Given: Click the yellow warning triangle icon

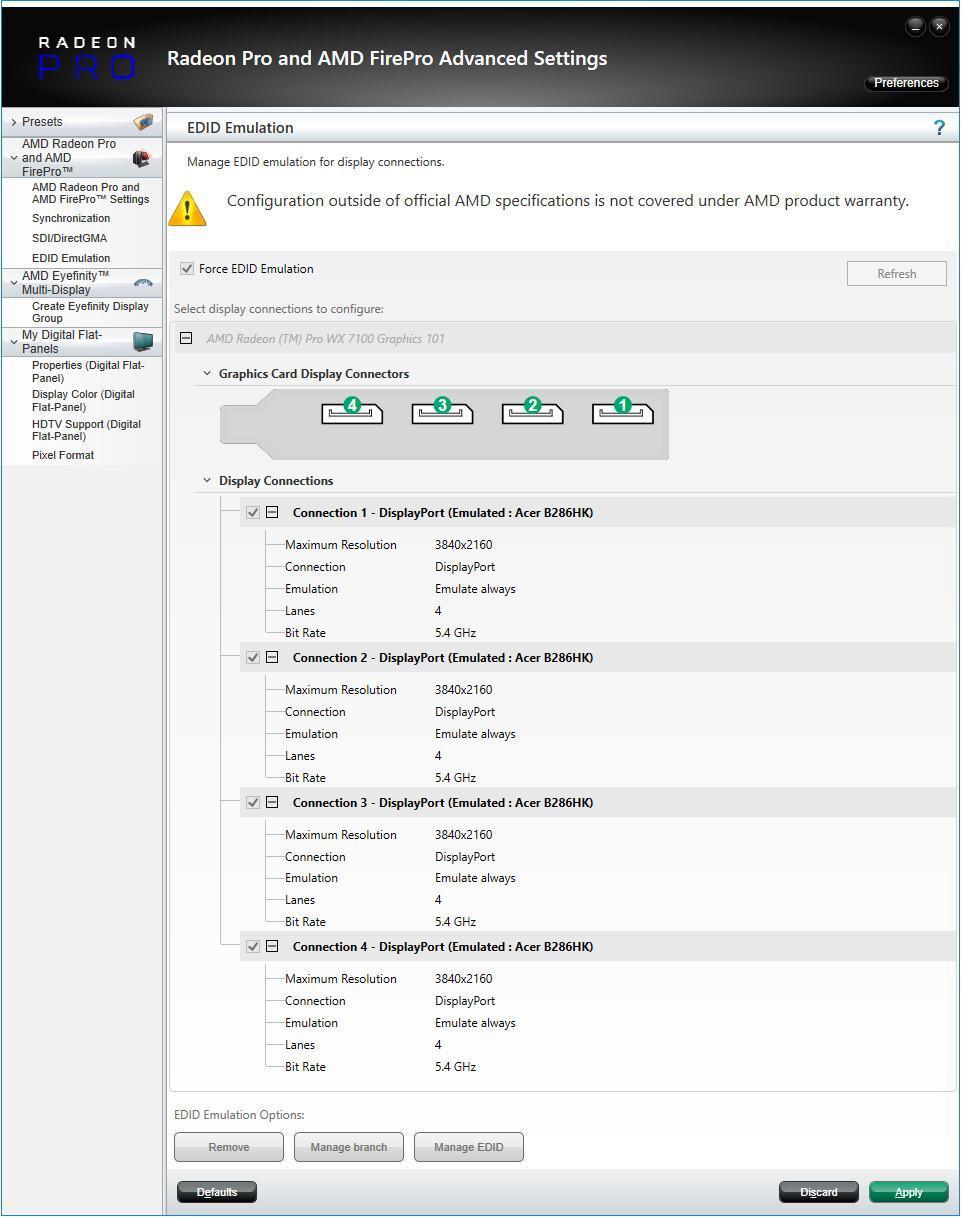Looking at the screenshot, I should (187, 208).
